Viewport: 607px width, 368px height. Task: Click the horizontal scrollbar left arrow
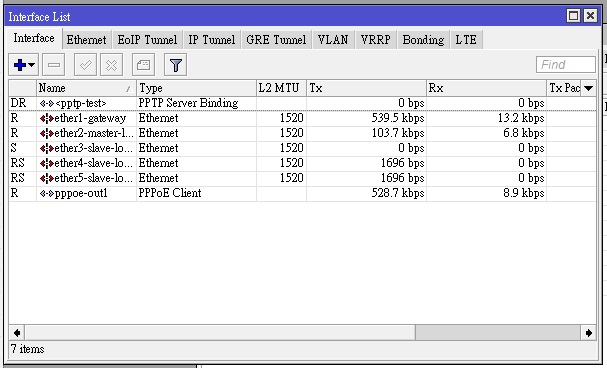click(17, 333)
